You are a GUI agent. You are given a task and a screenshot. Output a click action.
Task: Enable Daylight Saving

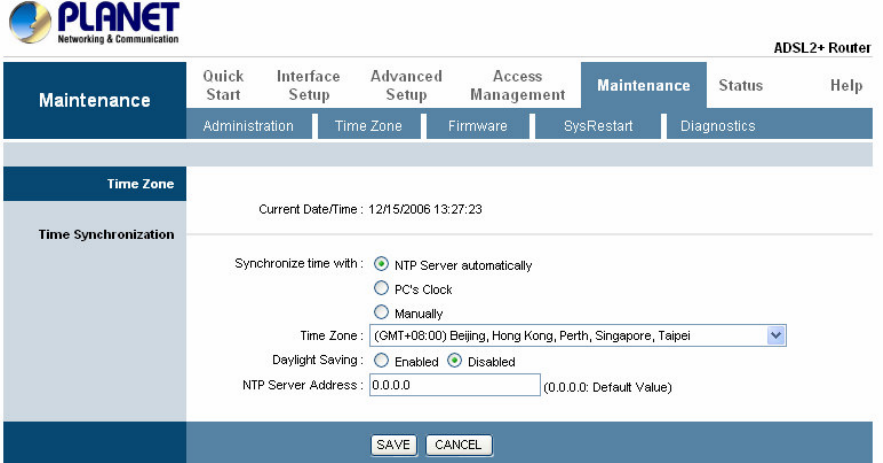(381, 361)
